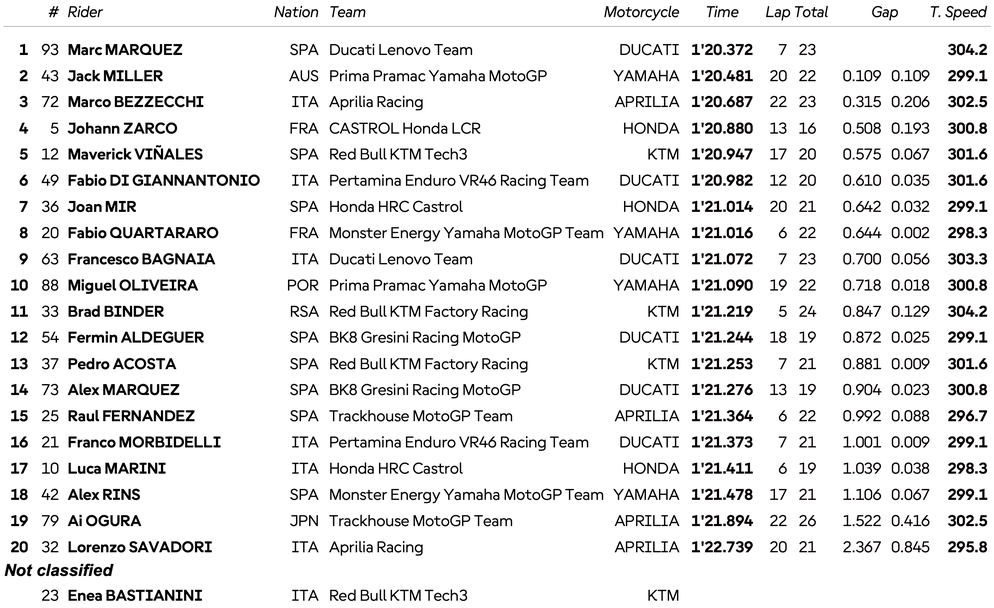Click the Gap column header
The image size is (994, 608).
(884, 13)
